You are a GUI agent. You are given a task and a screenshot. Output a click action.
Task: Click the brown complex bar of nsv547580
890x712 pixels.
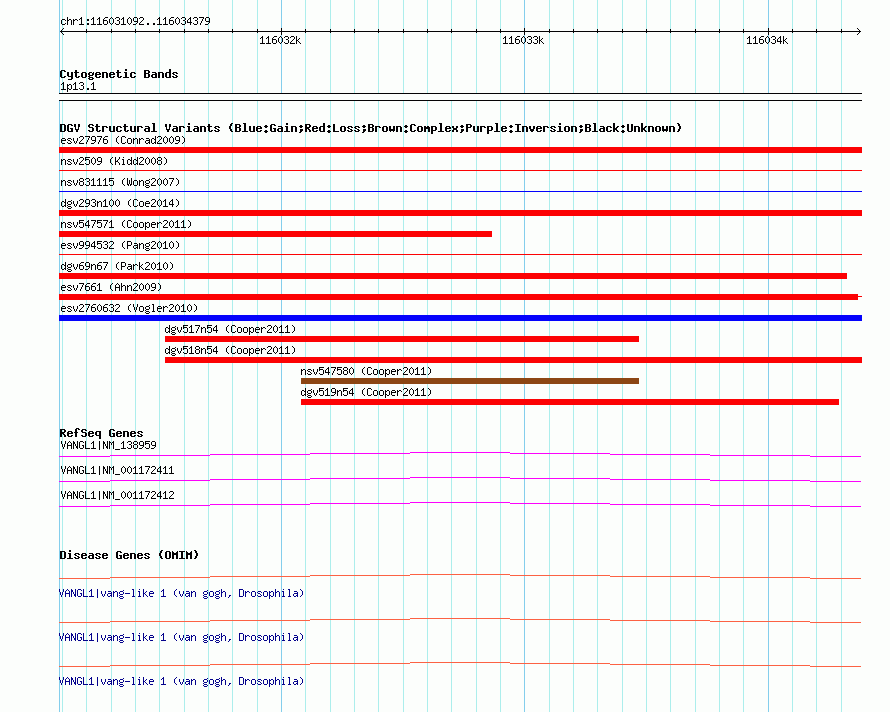(x=470, y=381)
